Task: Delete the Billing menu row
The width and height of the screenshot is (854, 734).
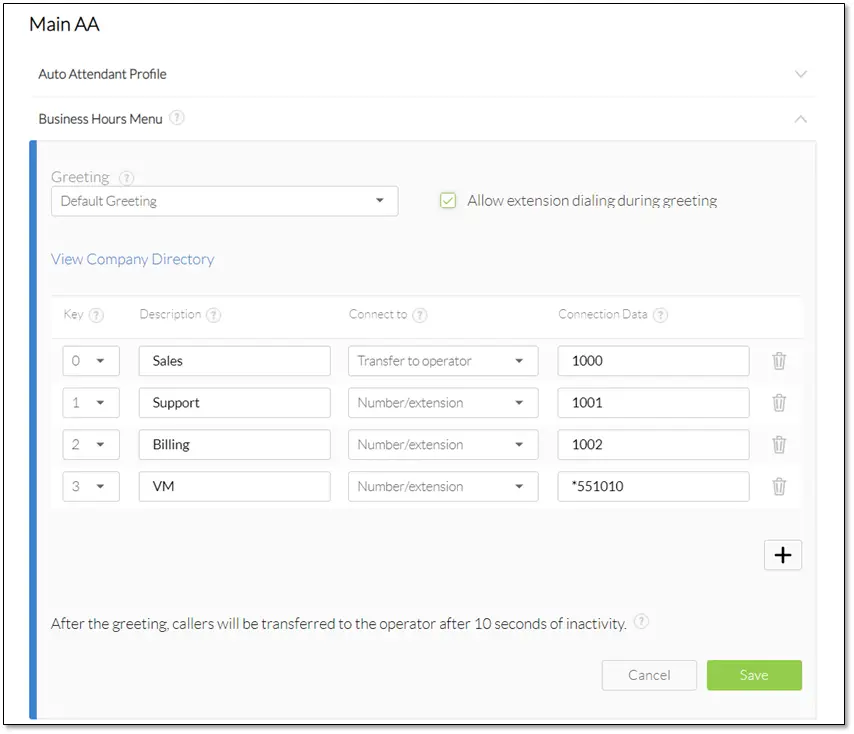Action: [779, 445]
